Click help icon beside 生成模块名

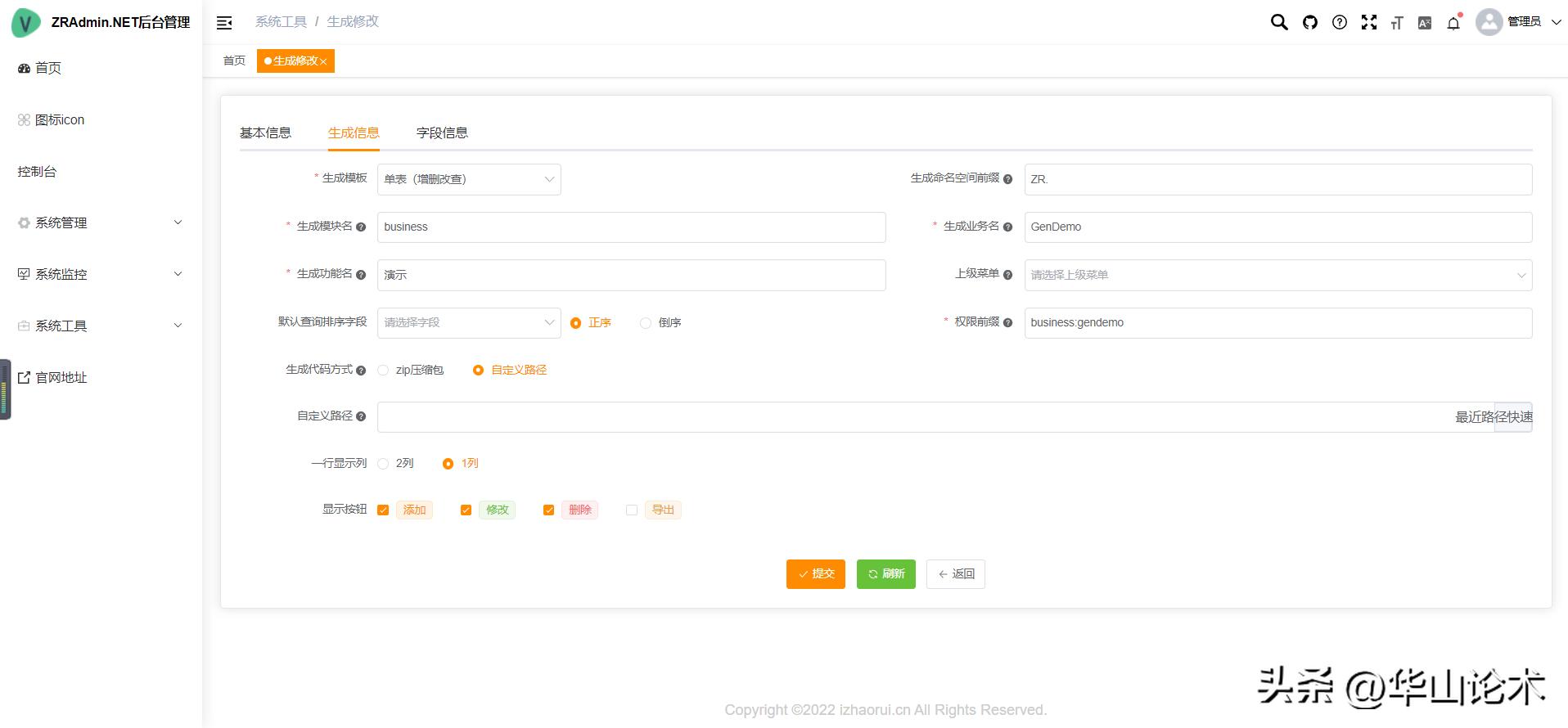pos(361,227)
